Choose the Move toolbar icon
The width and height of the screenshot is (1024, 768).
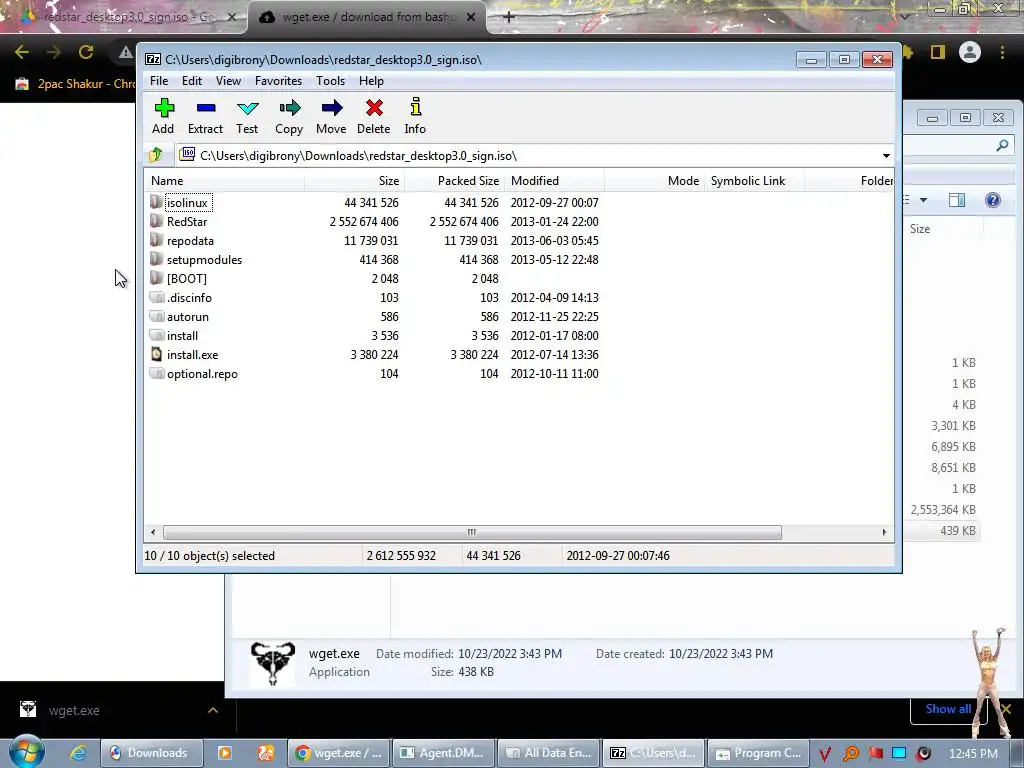point(332,108)
